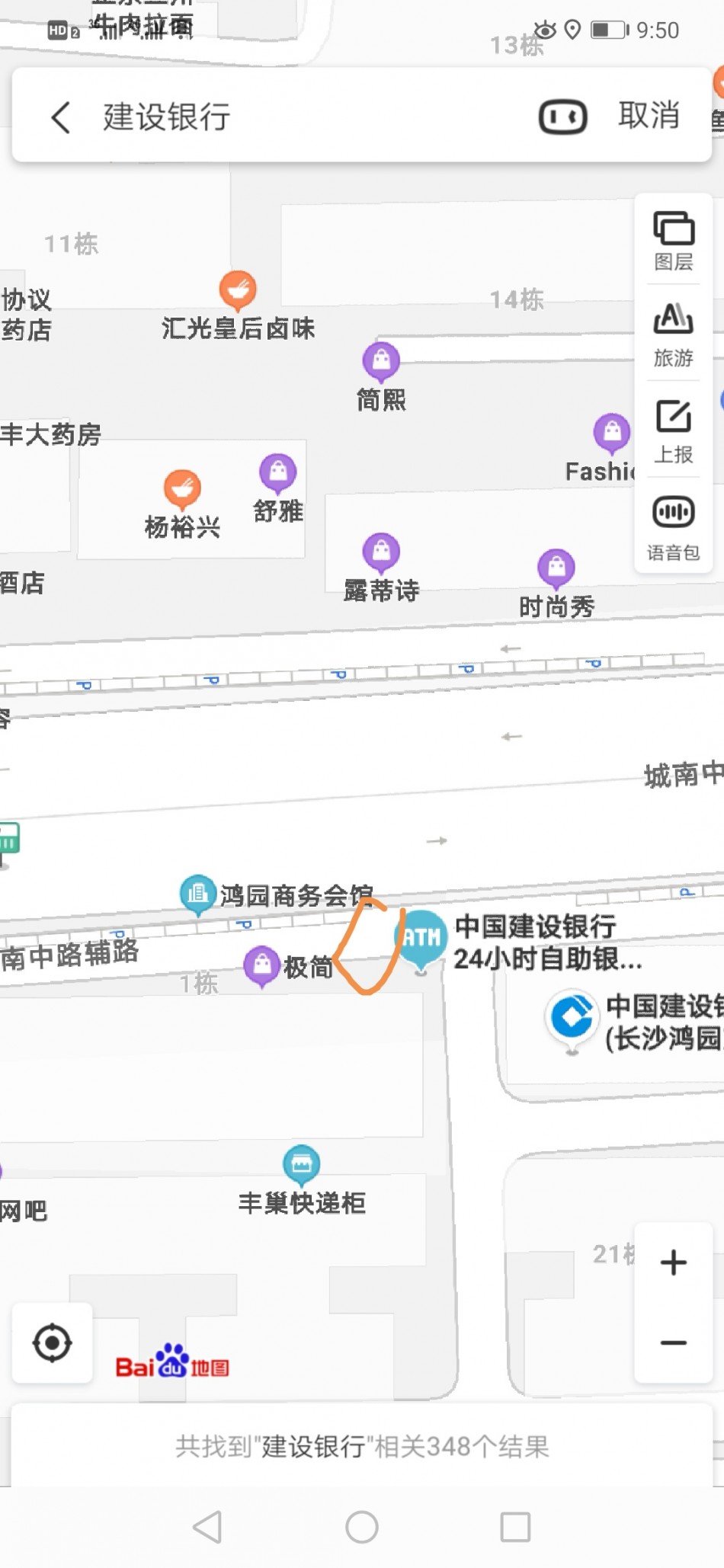Select the 时尚秀 shop pin
Screen dimensions: 724x1568
[x=556, y=568]
